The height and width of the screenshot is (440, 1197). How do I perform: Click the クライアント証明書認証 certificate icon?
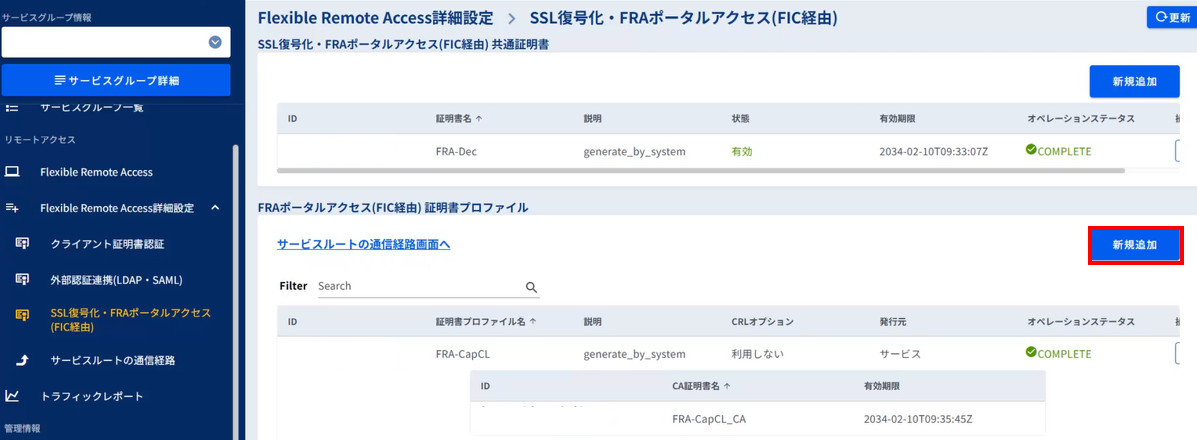[x=23, y=244]
